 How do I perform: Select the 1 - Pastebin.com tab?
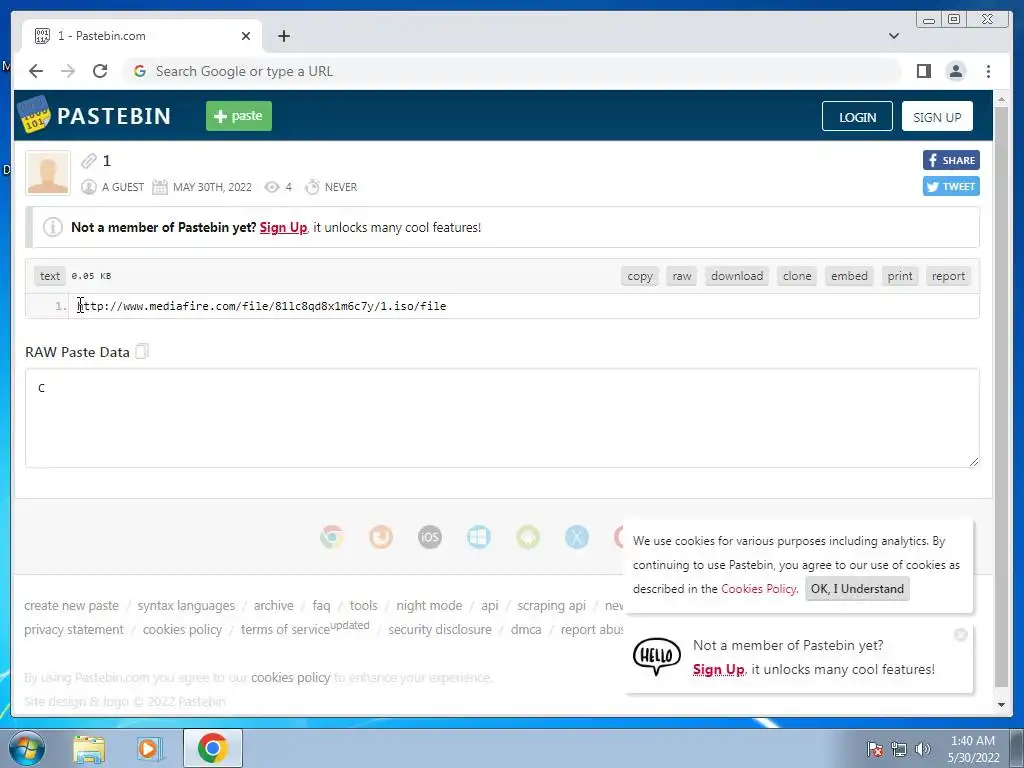tap(142, 36)
